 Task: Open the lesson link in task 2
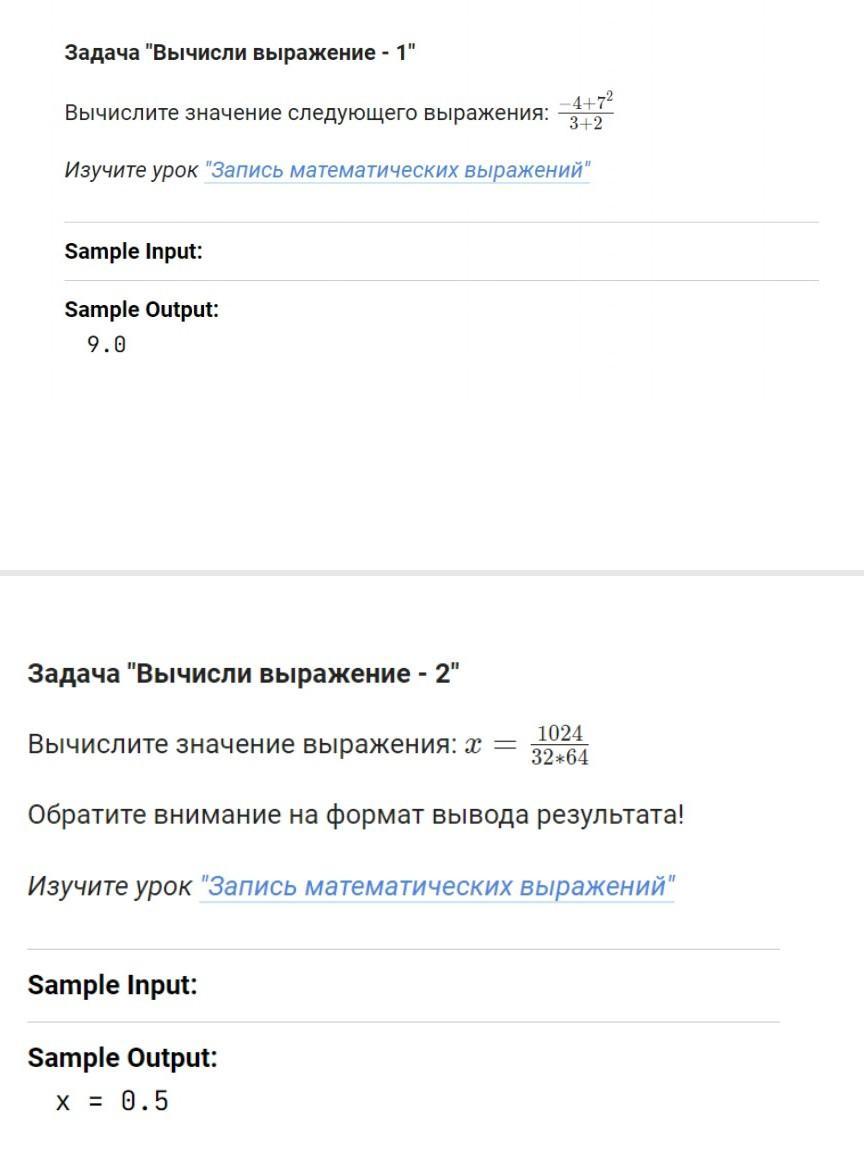click(x=437, y=886)
